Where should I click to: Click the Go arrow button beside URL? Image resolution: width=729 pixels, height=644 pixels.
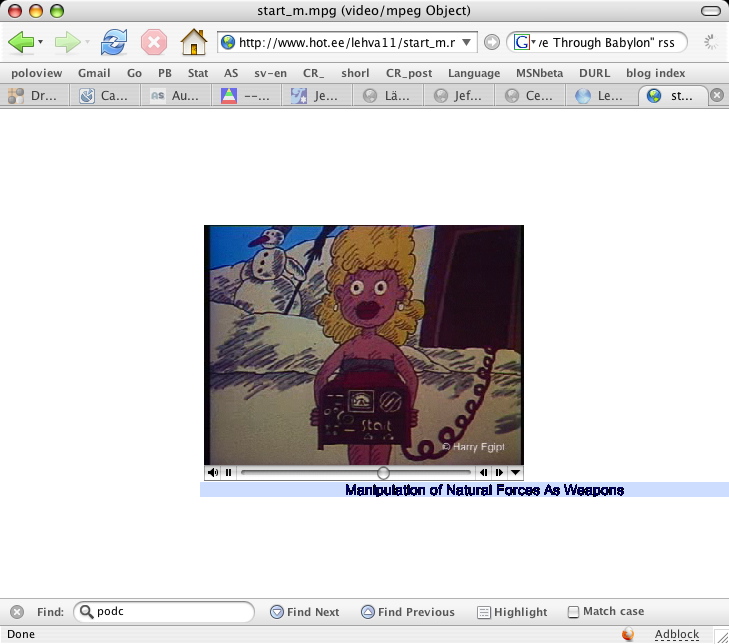coord(491,43)
